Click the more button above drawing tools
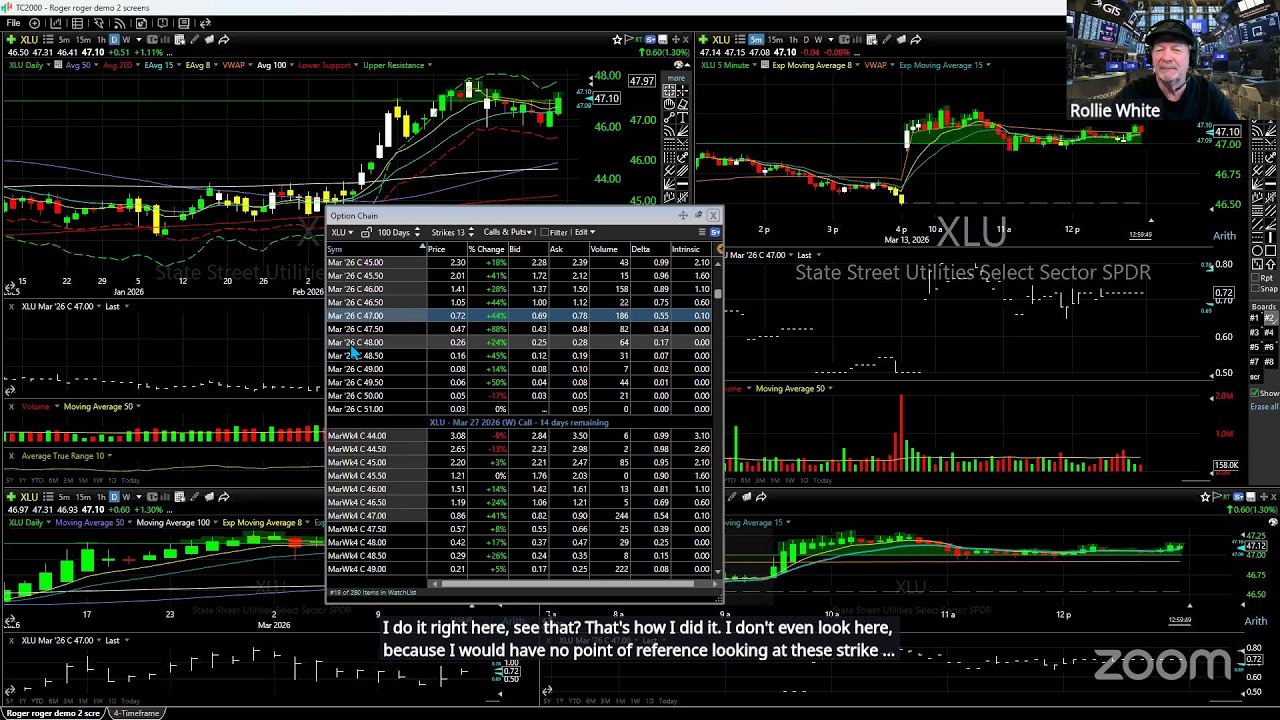The height and width of the screenshot is (720, 1280). pos(677,78)
